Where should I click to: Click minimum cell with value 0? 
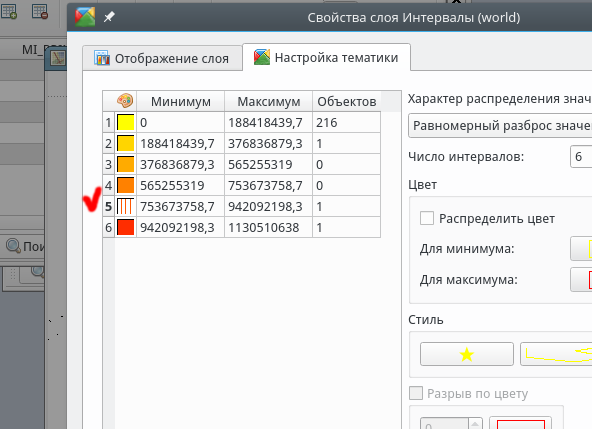point(180,122)
